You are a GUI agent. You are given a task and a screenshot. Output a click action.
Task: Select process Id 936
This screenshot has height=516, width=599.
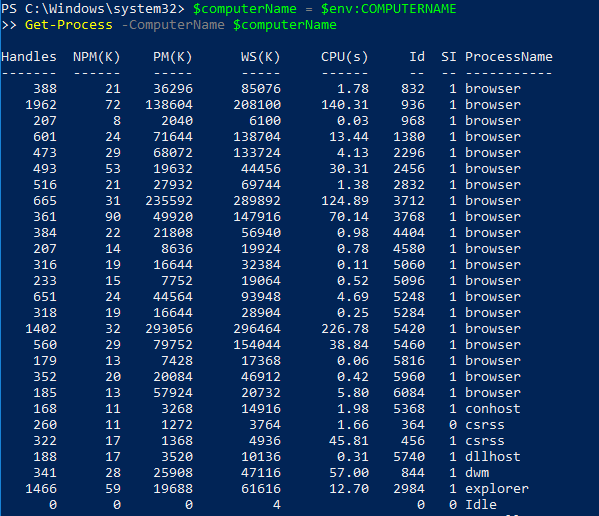pos(413,105)
